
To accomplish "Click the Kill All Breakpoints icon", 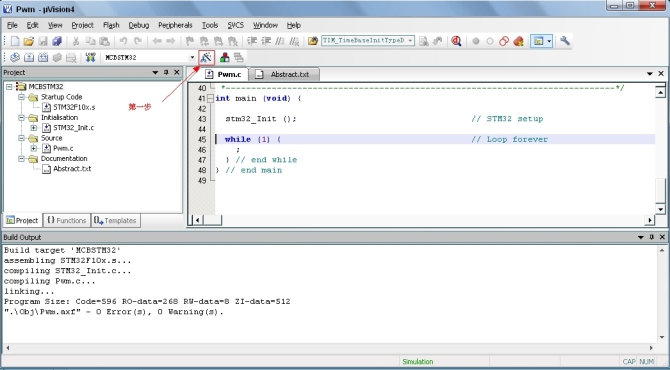I will [x=518, y=41].
